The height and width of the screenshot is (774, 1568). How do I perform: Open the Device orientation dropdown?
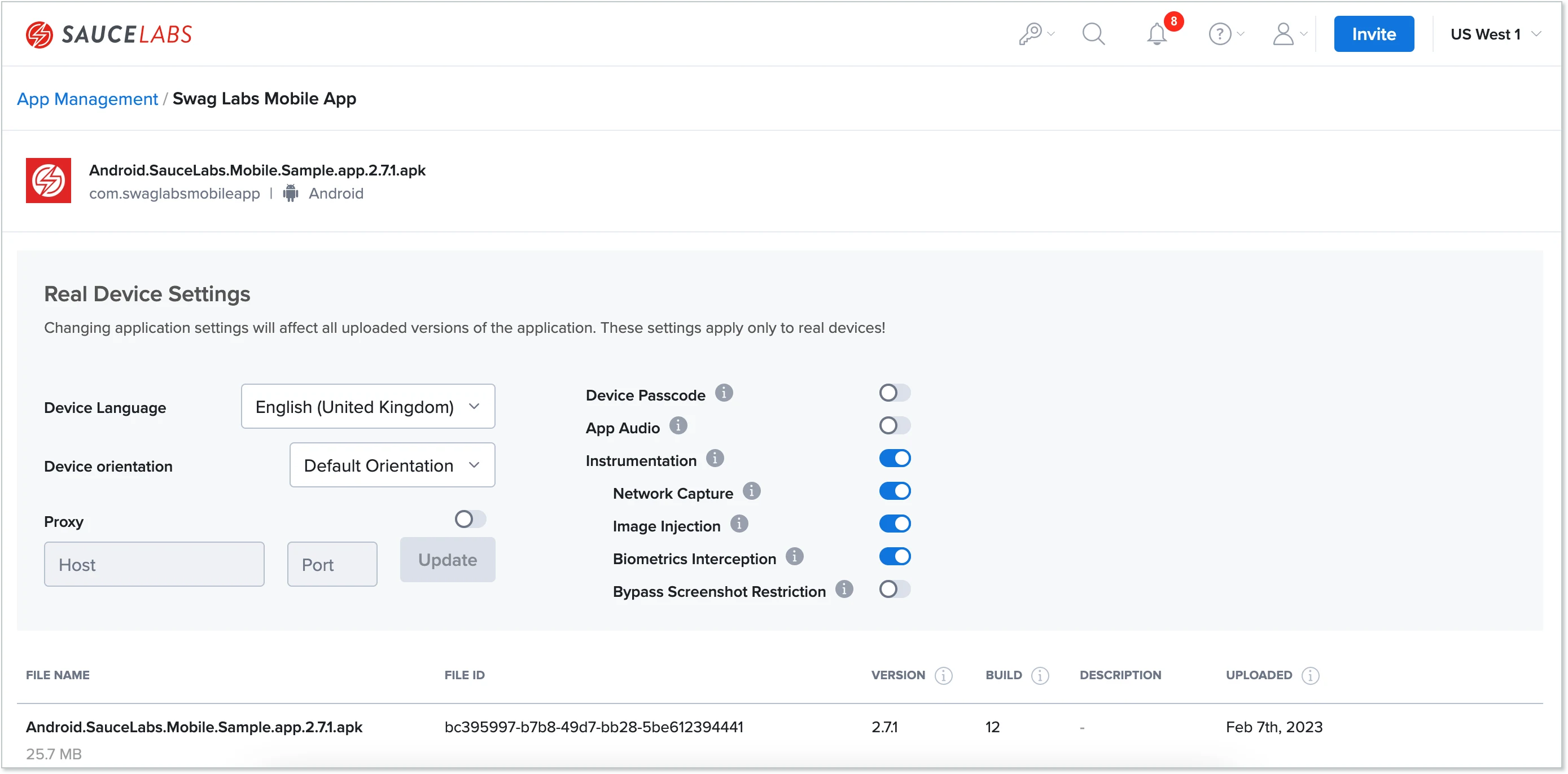[391, 465]
